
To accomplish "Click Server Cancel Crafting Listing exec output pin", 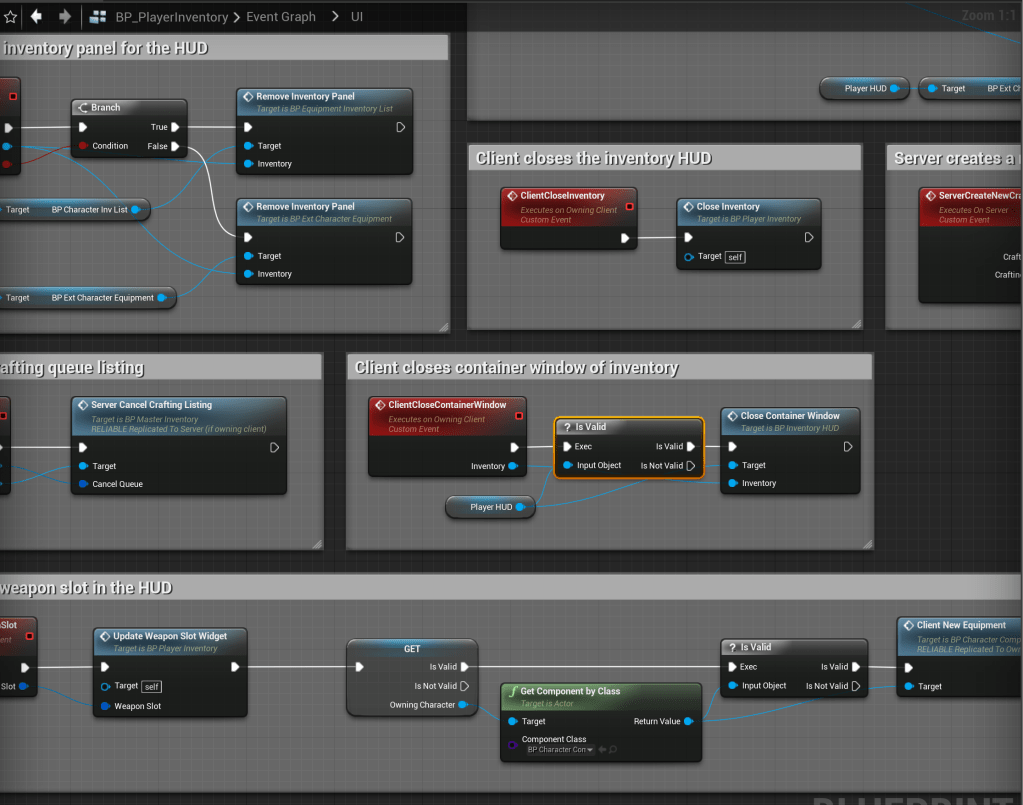I will pos(275,448).
